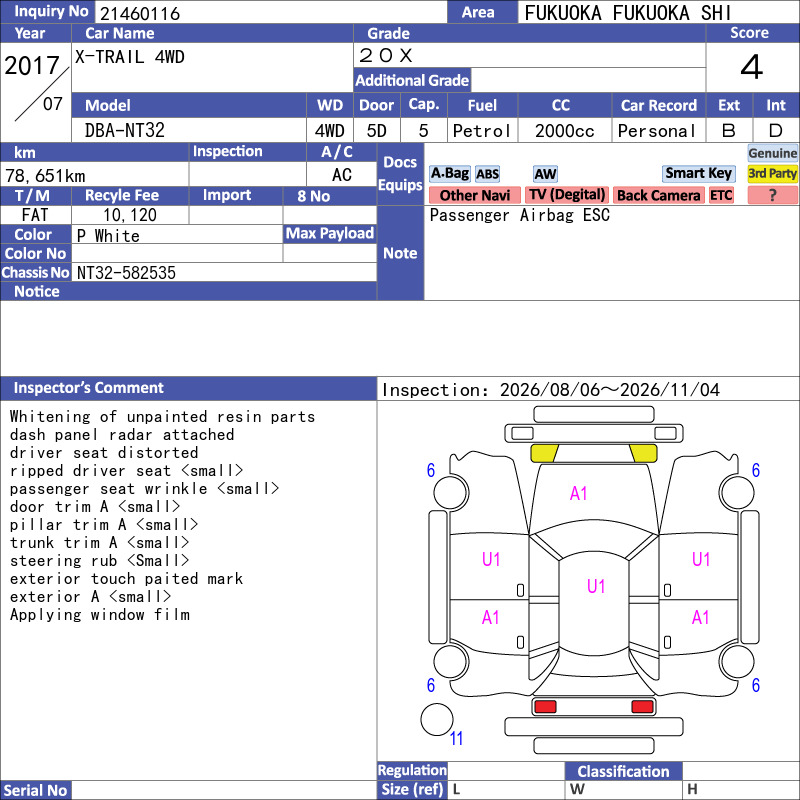This screenshot has height=800, width=800.
Task: Click the drive type value 4WD
Action: (330, 131)
